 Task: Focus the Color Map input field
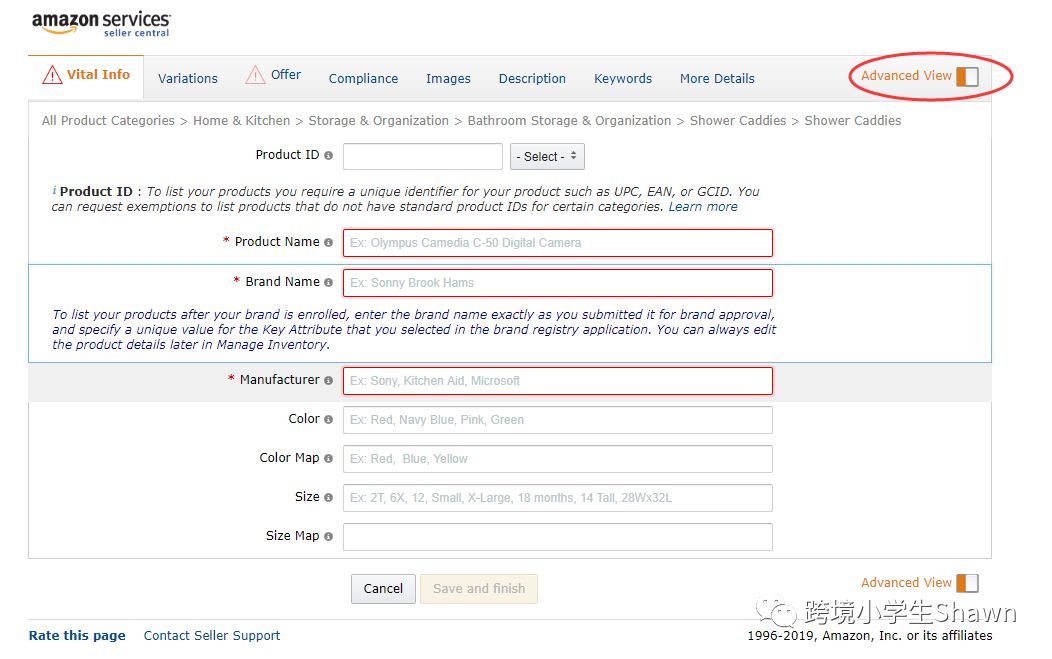558,459
